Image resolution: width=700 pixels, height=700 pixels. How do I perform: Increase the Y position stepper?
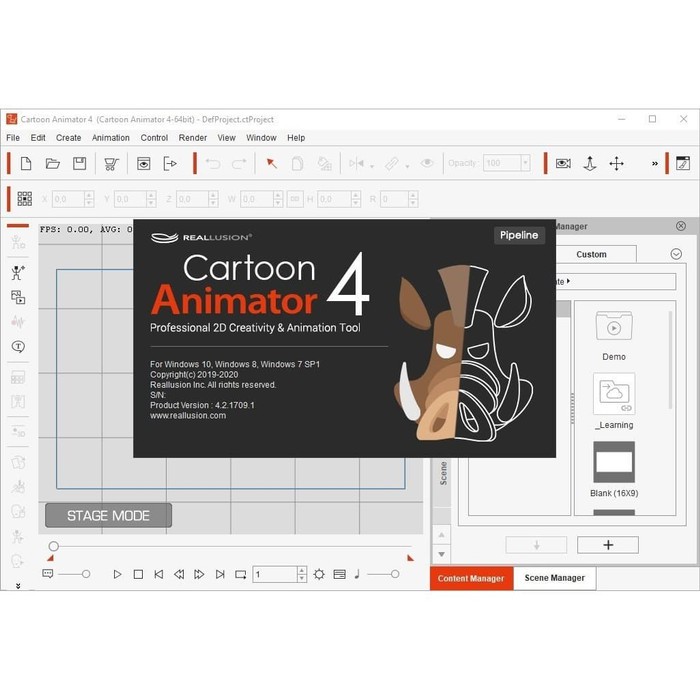pyautogui.click(x=151, y=195)
